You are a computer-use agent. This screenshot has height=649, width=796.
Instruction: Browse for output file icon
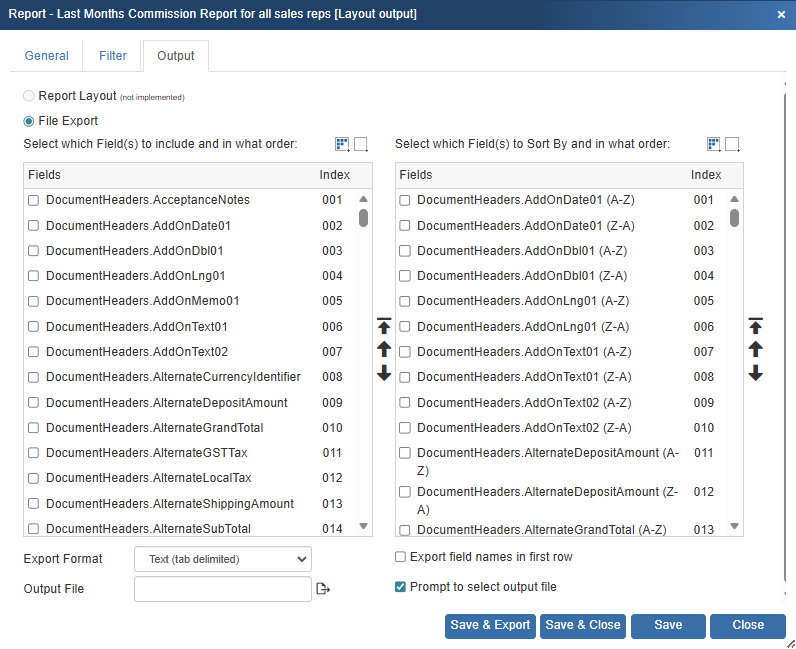(x=323, y=589)
